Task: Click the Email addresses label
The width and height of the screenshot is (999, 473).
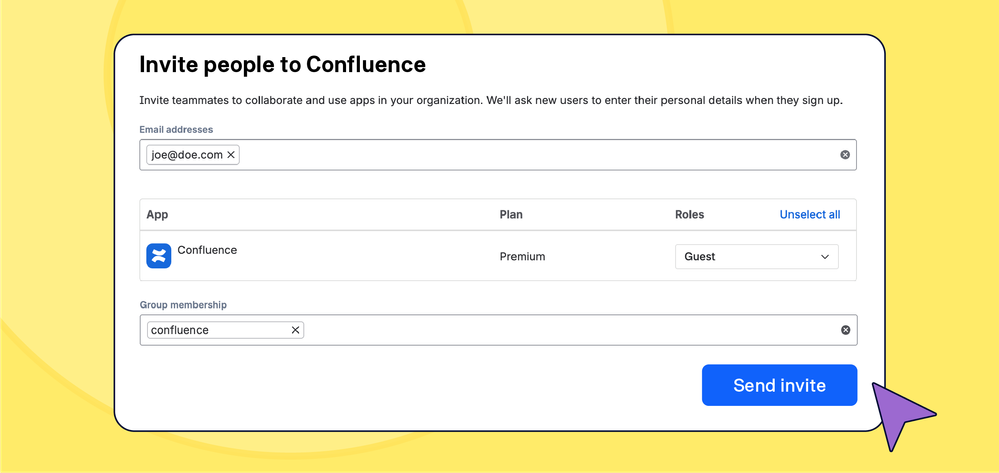Action: (x=176, y=129)
